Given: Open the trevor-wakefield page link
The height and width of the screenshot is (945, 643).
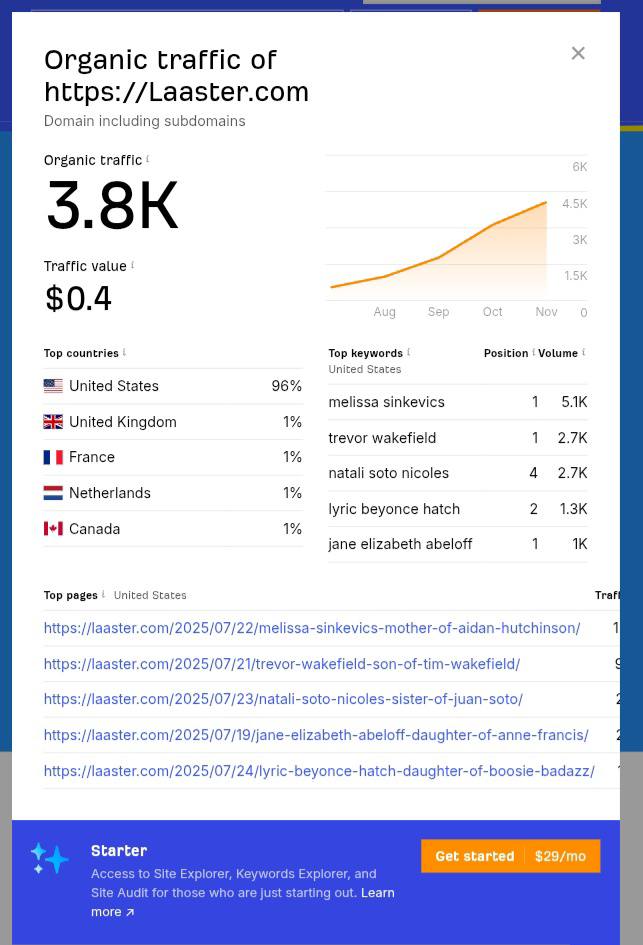Looking at the screenshot, I should coord(281,664).
